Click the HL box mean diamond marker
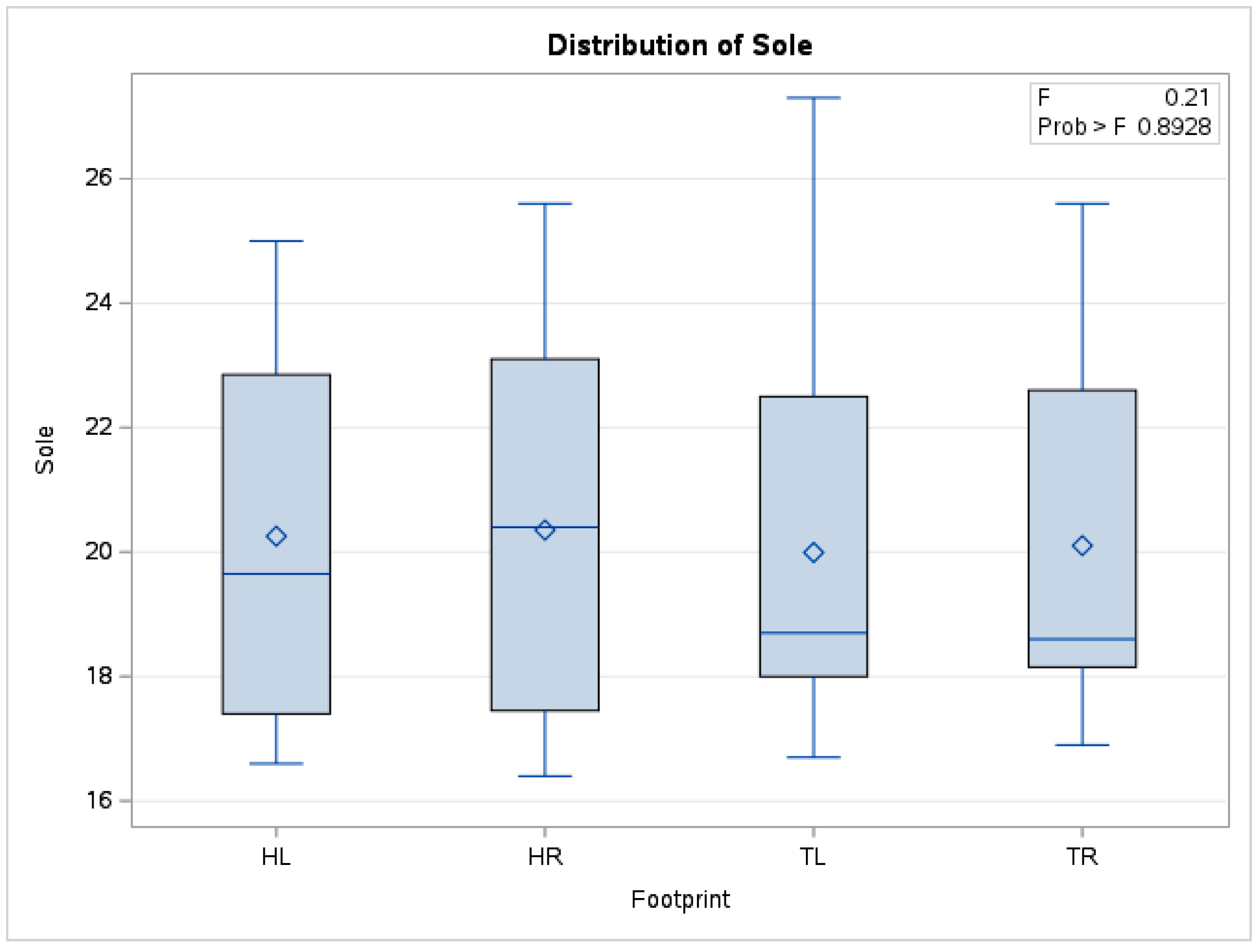 pyautogui.click(x=276, y=536)
